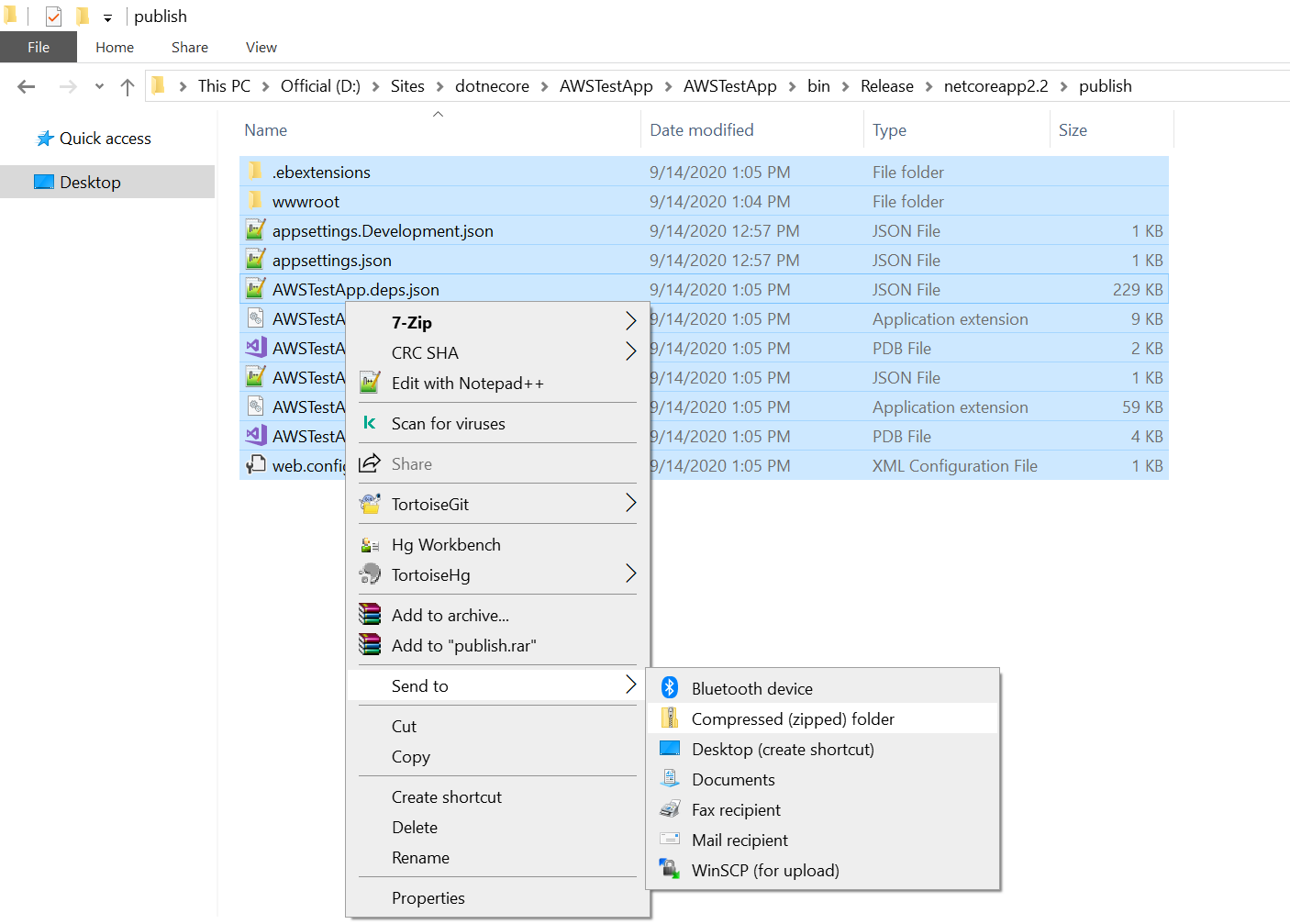This screenshot has width=1290, height=924.
Task: Open the View ribbon tab
Action: click(261, 47)
